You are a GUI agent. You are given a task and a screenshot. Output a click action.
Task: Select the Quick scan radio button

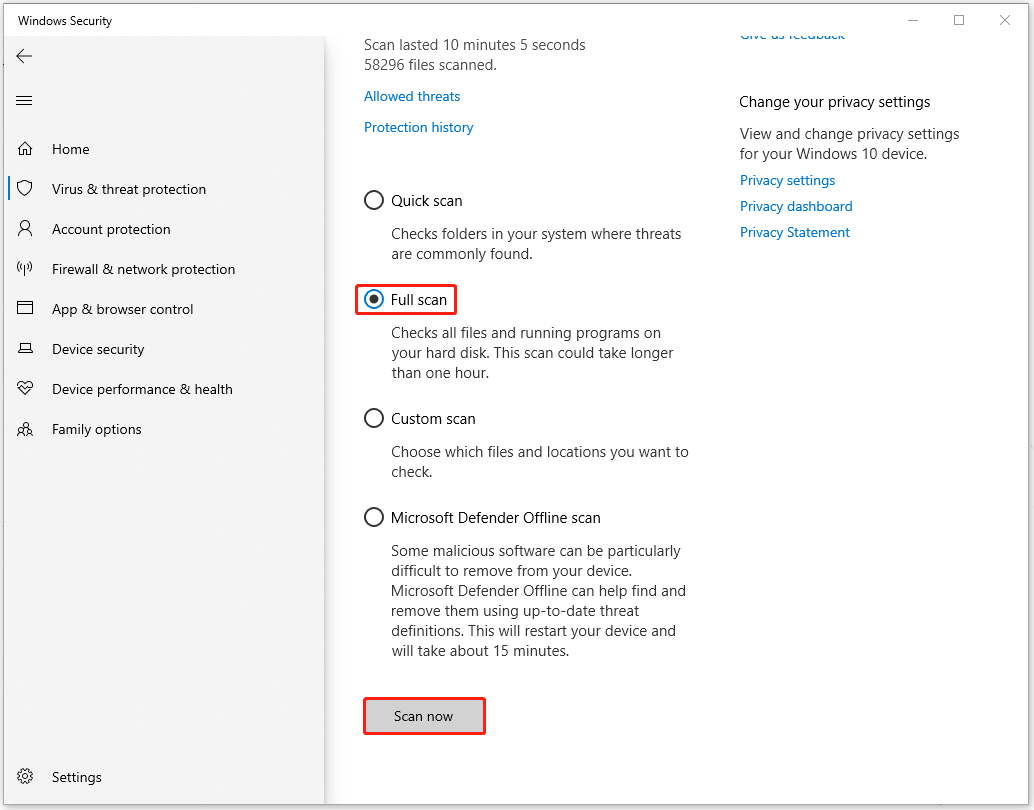[x=373, y=199]
